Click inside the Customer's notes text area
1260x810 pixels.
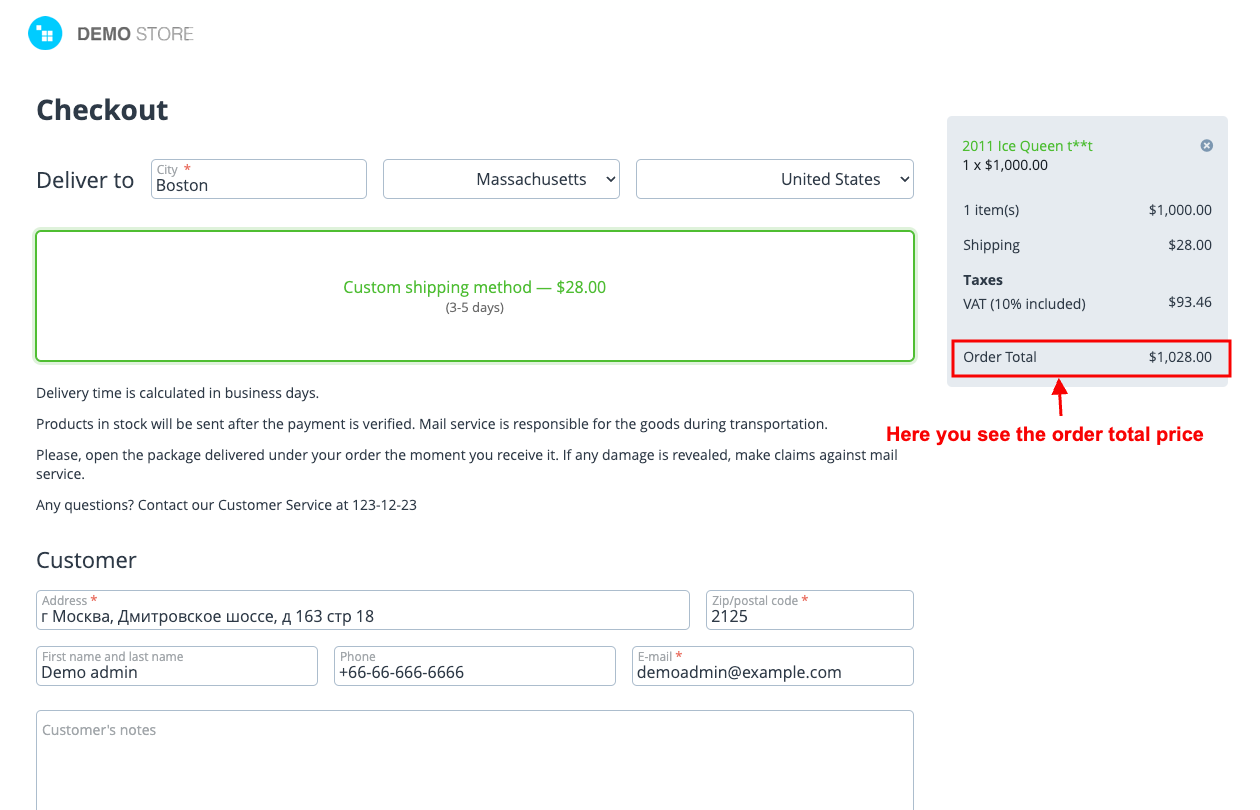coord(474,765)
